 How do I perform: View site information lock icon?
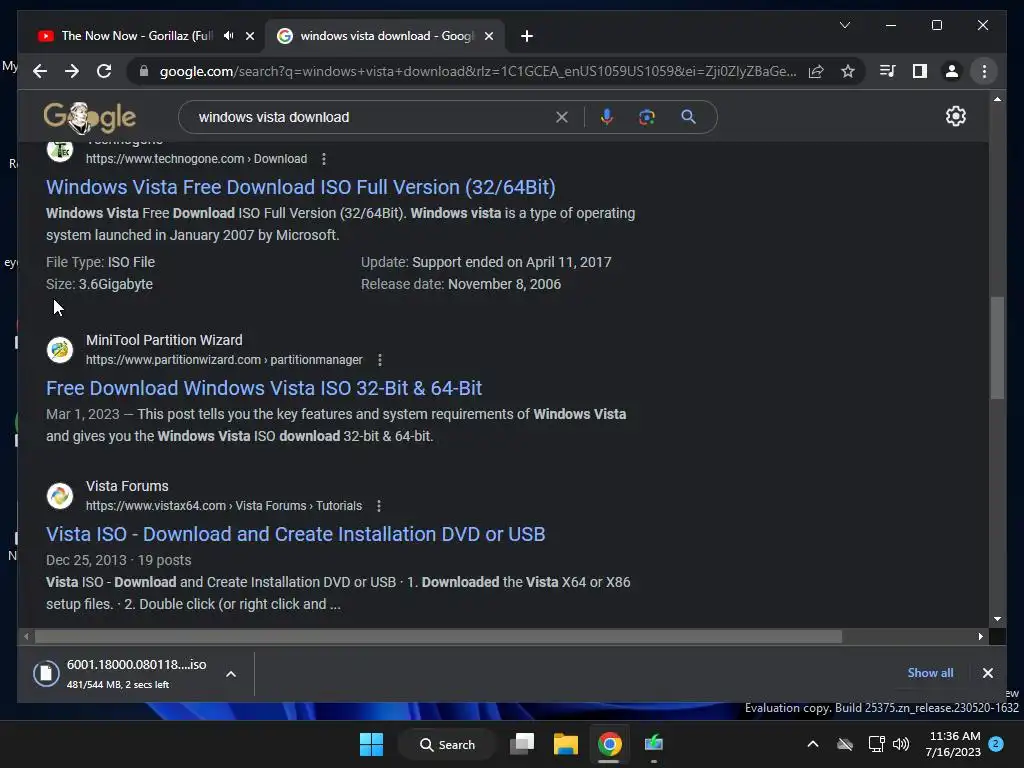pos(144,71)
